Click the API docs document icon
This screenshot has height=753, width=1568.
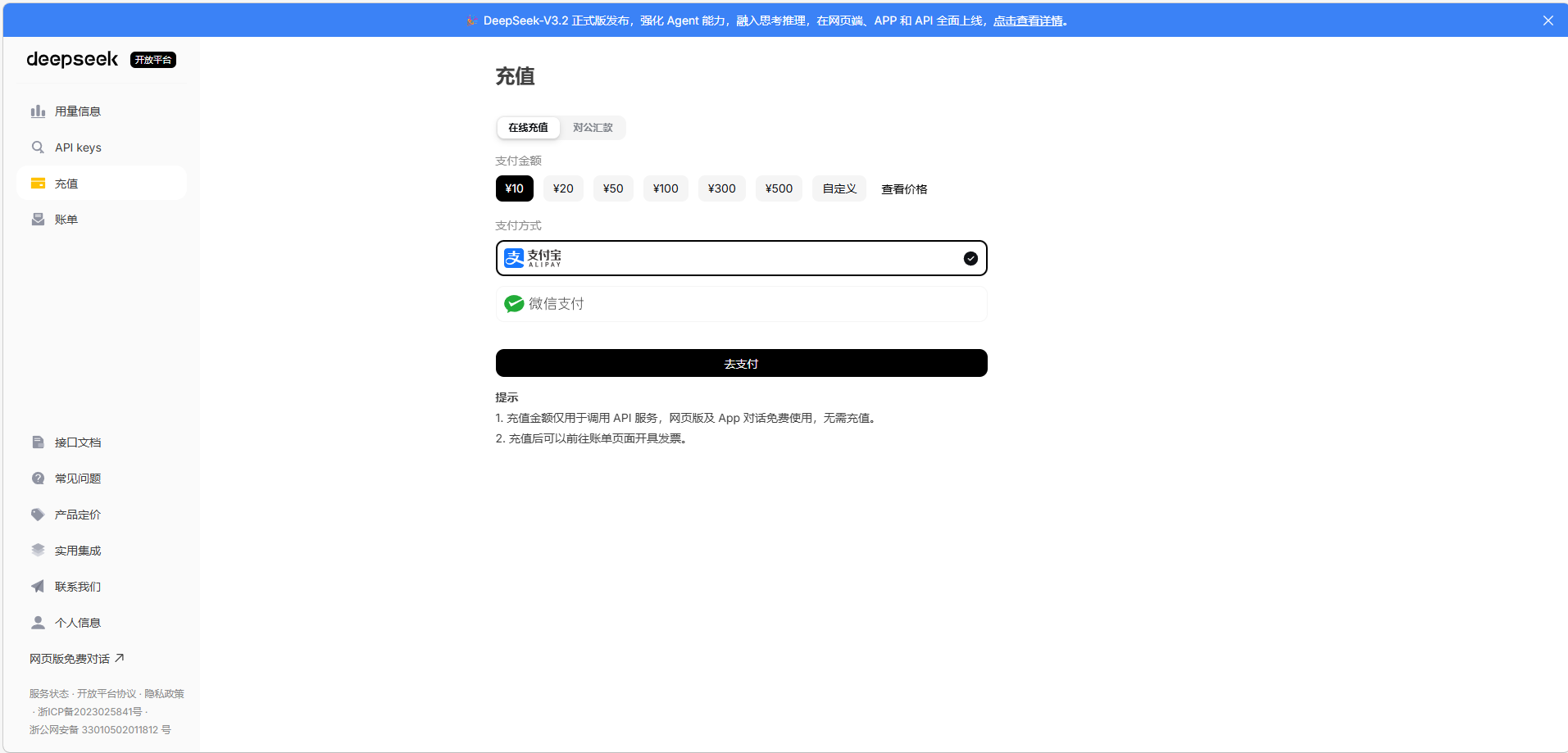click(38, 442)
